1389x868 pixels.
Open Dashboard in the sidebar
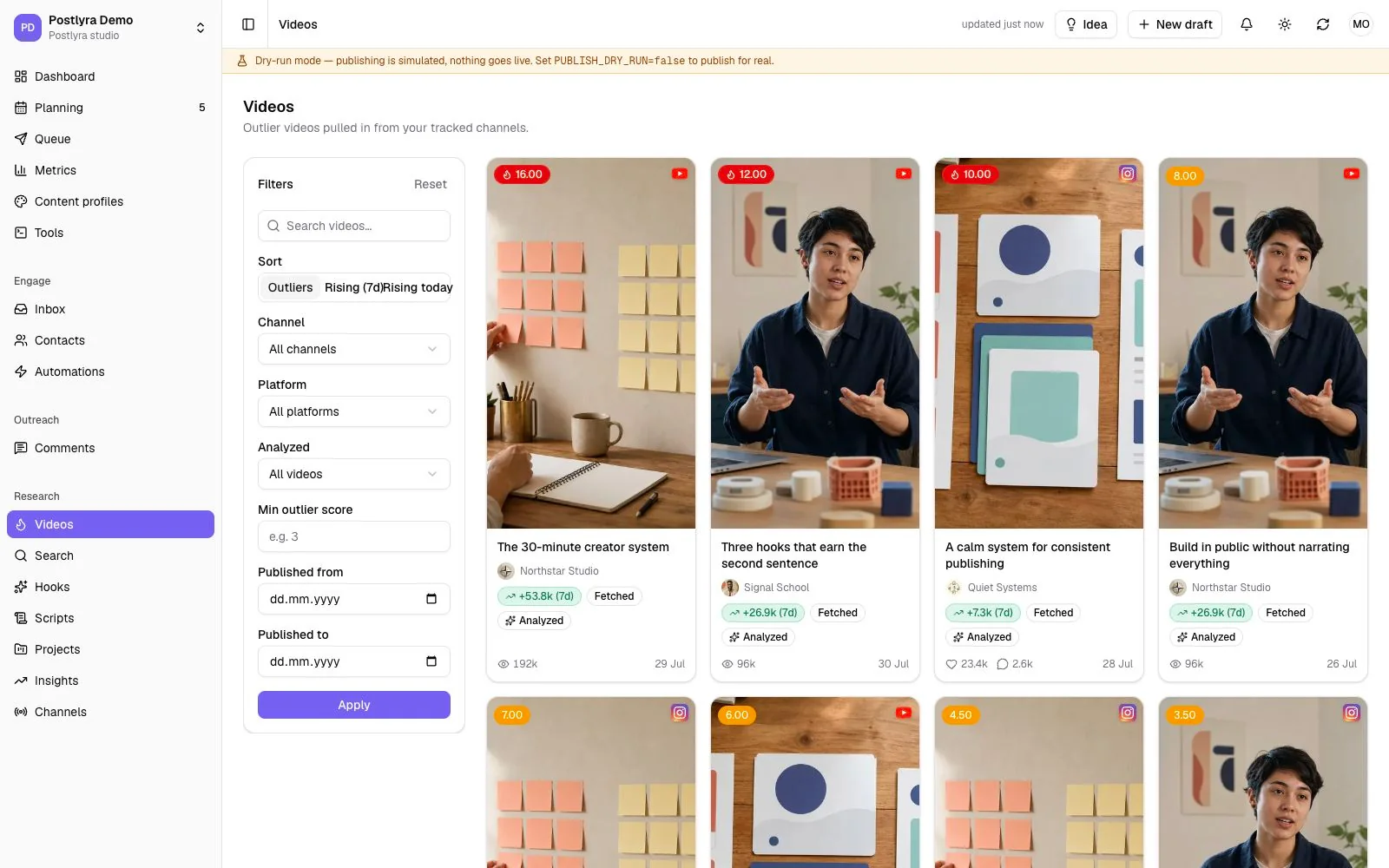110,76
